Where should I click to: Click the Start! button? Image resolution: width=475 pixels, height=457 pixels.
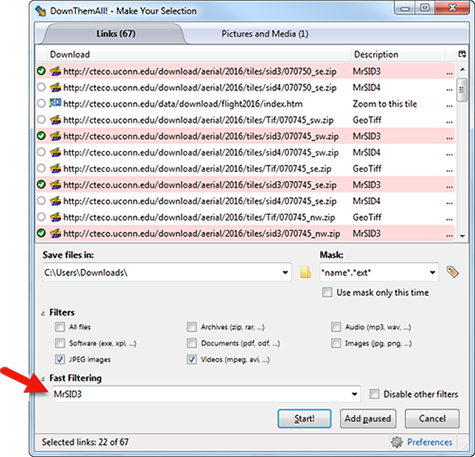point(304,418)
